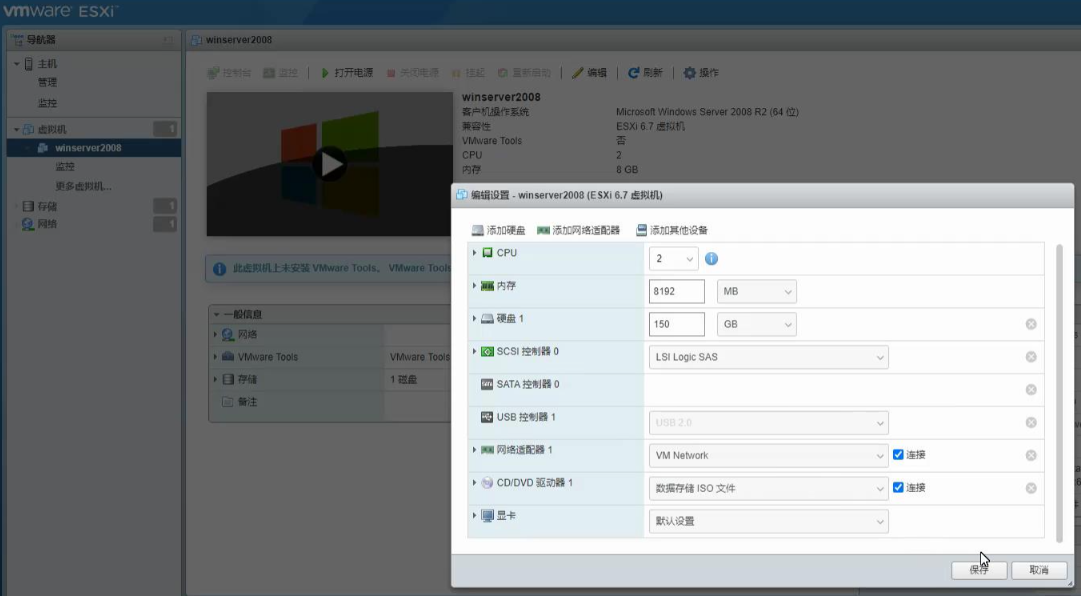
Task: Click the play button on VM console thumbnail
Action: coord(330,164)
